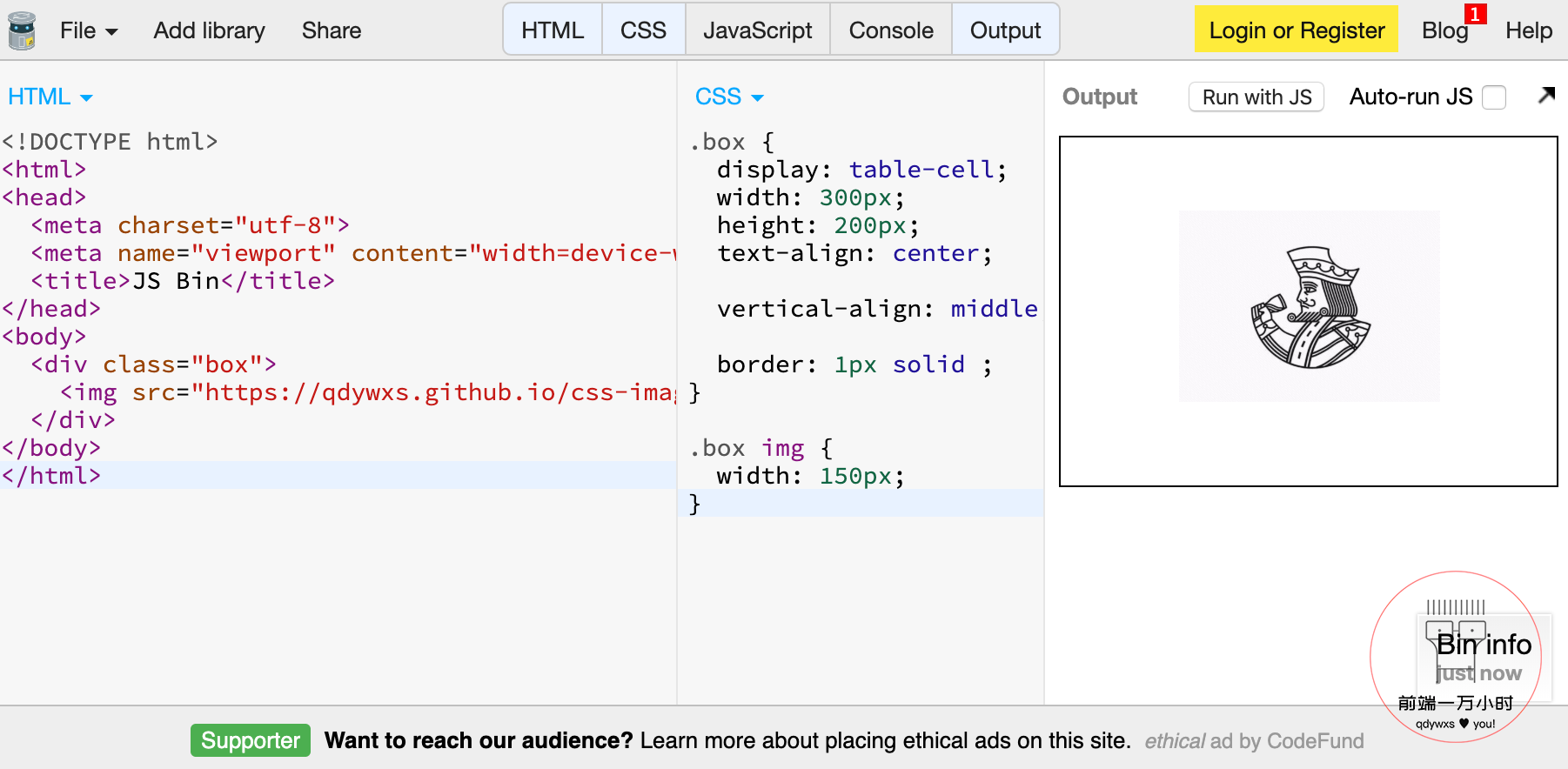Click the '</html>' closing line
Viewport: 1568px width, 769px height.
(x=51, y=476)
